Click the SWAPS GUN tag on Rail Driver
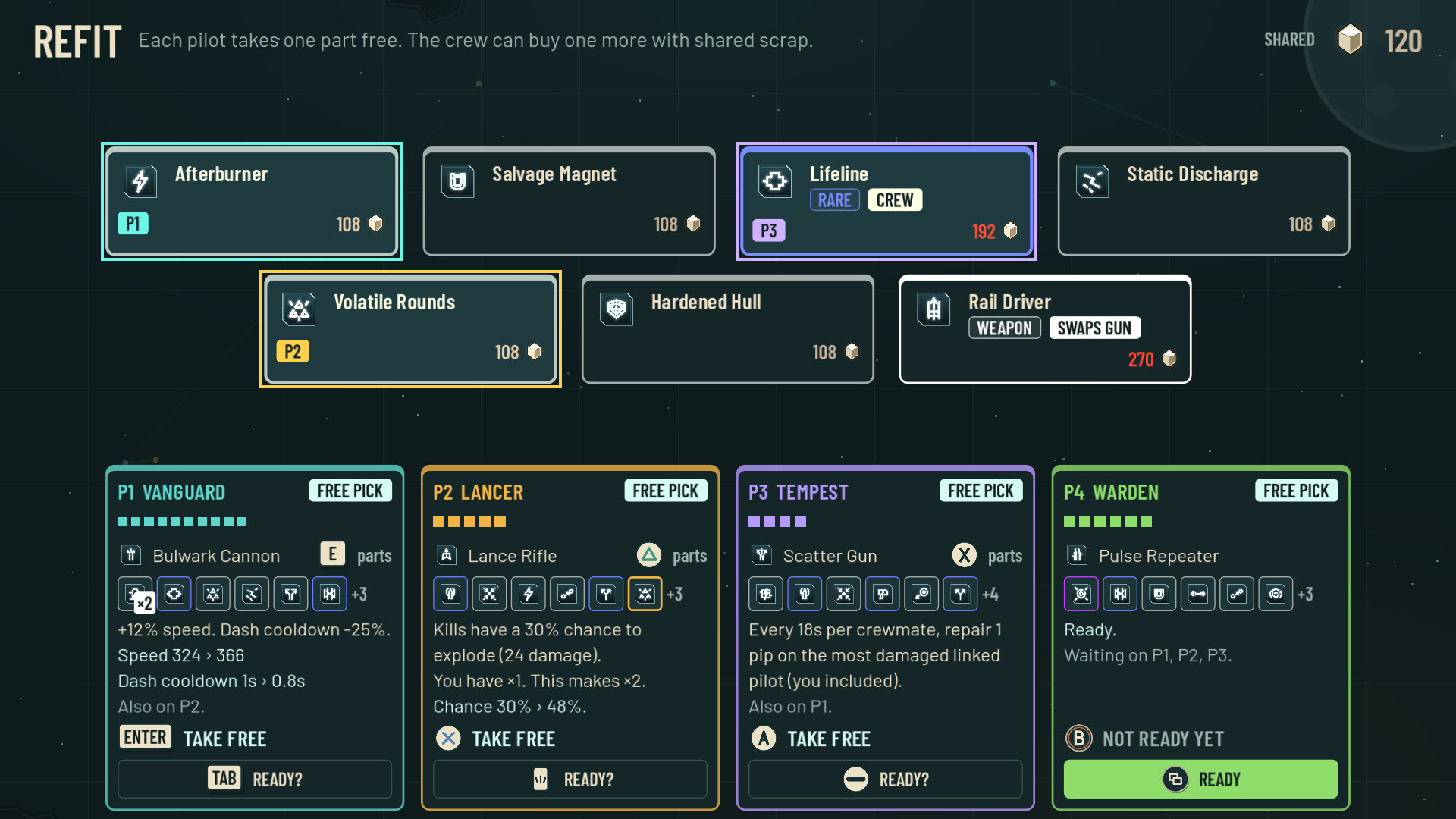The width and height of the screenshot is (1456, 819). (1095, 328)
